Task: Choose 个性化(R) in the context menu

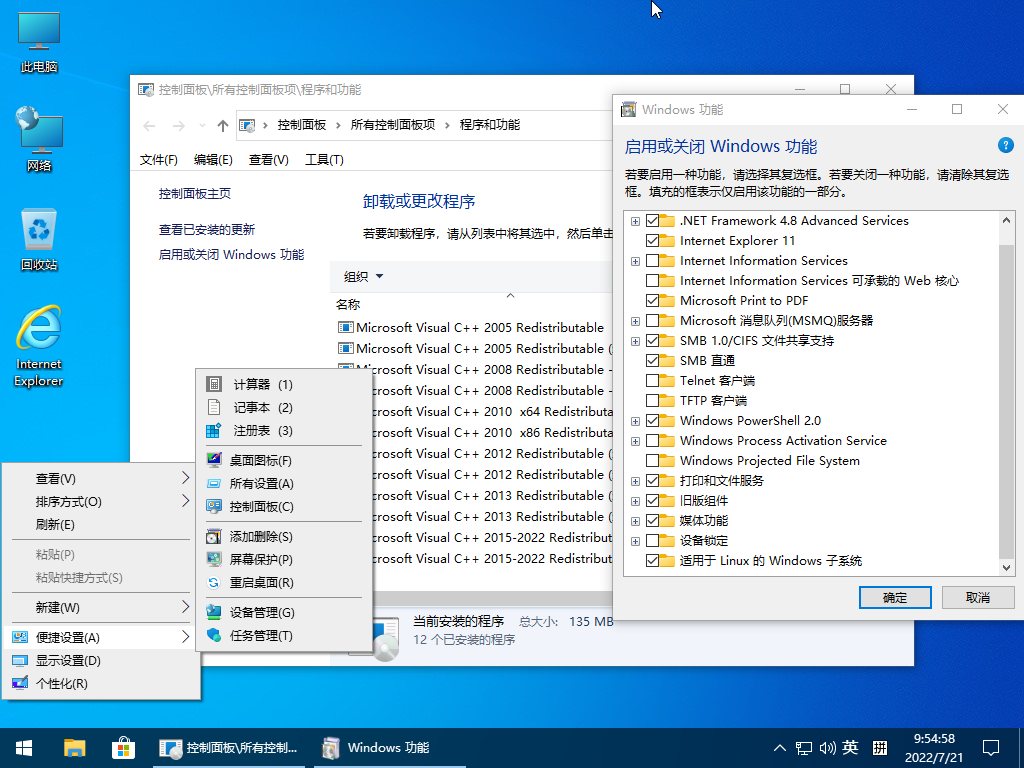Action: tap(101, 684)
